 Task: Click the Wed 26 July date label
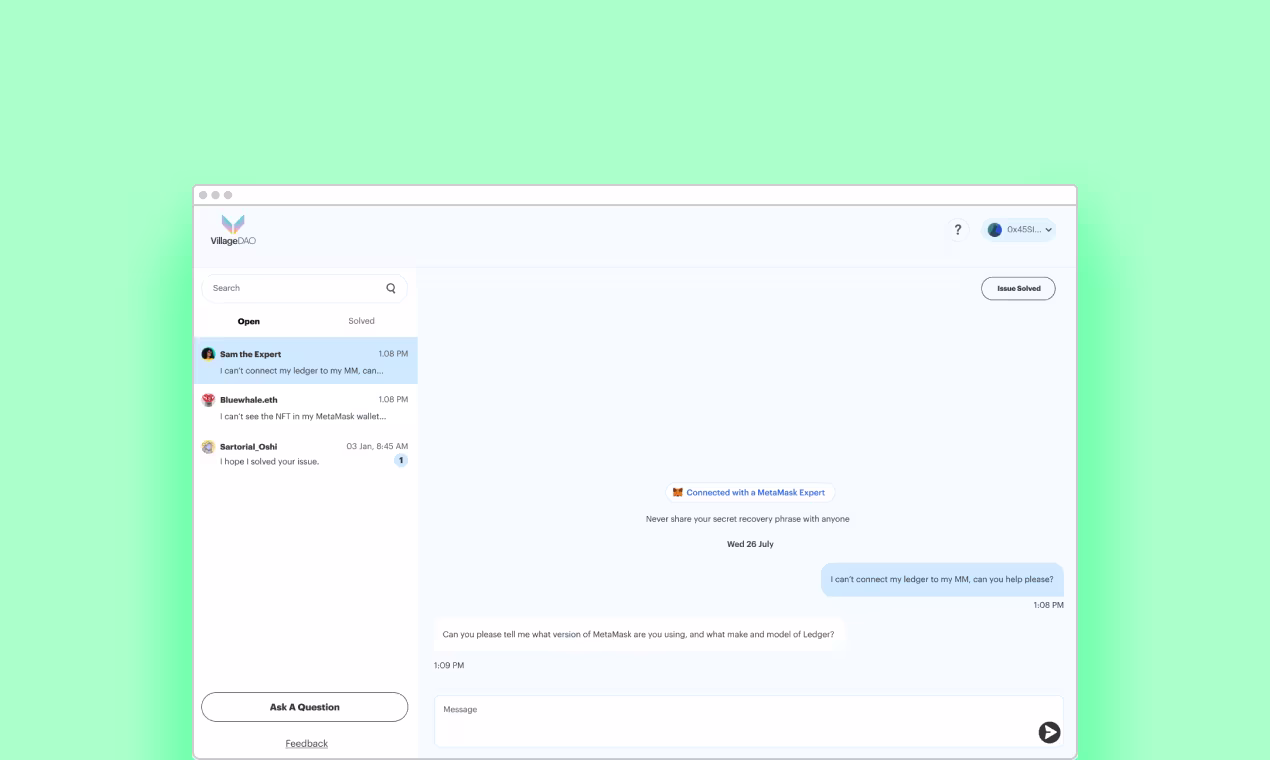[750, 544]
